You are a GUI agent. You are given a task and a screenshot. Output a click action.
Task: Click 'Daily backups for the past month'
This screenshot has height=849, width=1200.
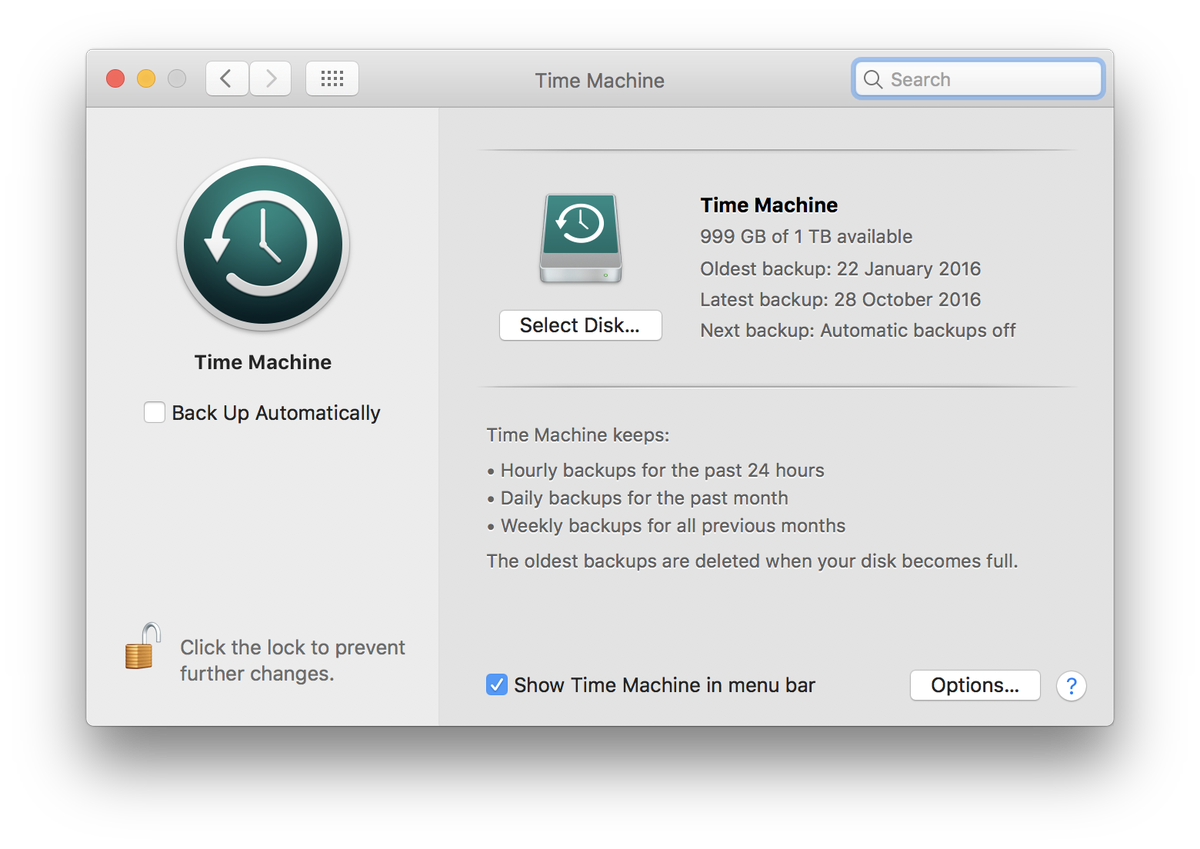click(x=644, y=498)
